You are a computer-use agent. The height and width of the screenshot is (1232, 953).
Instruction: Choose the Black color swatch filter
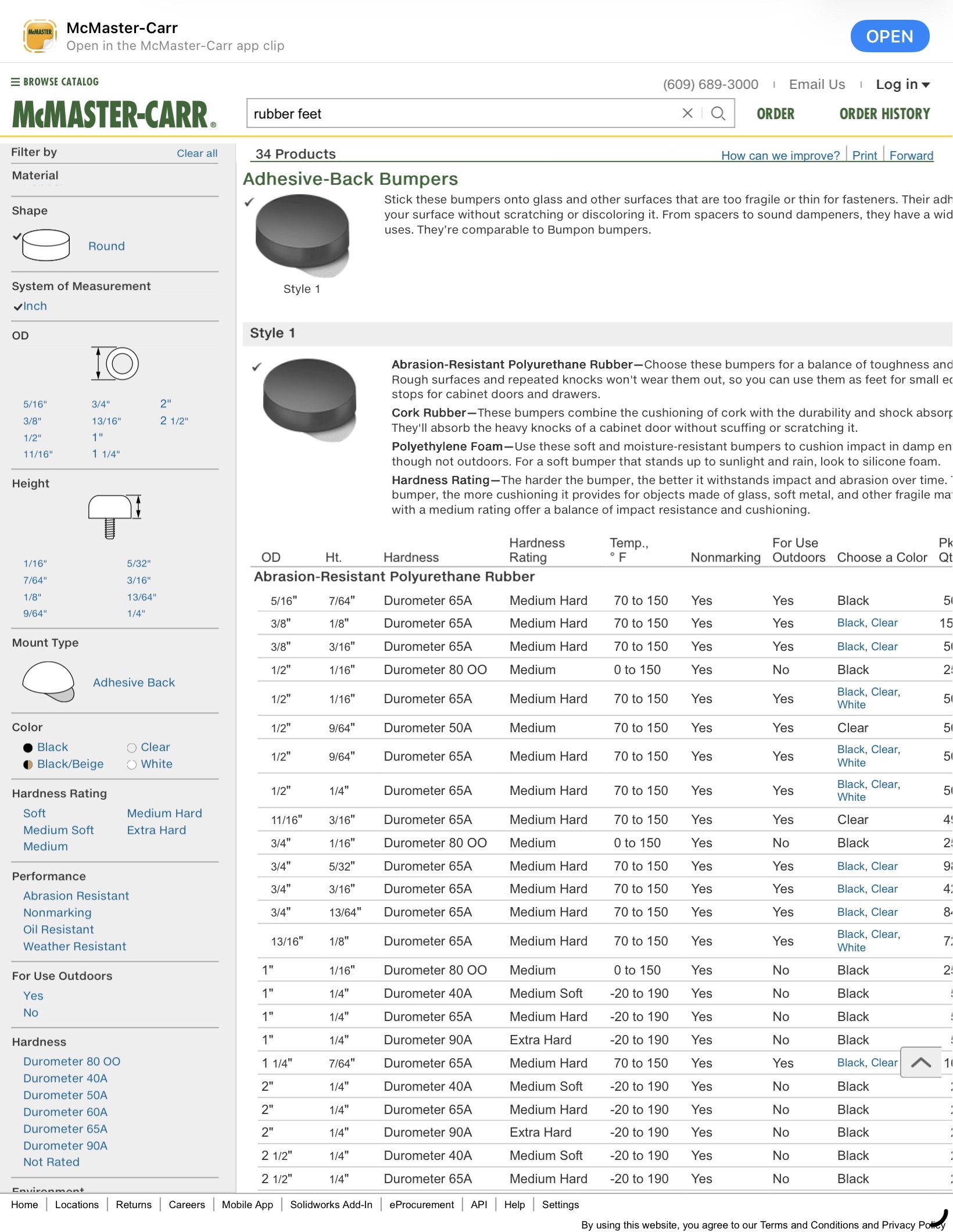28,747
